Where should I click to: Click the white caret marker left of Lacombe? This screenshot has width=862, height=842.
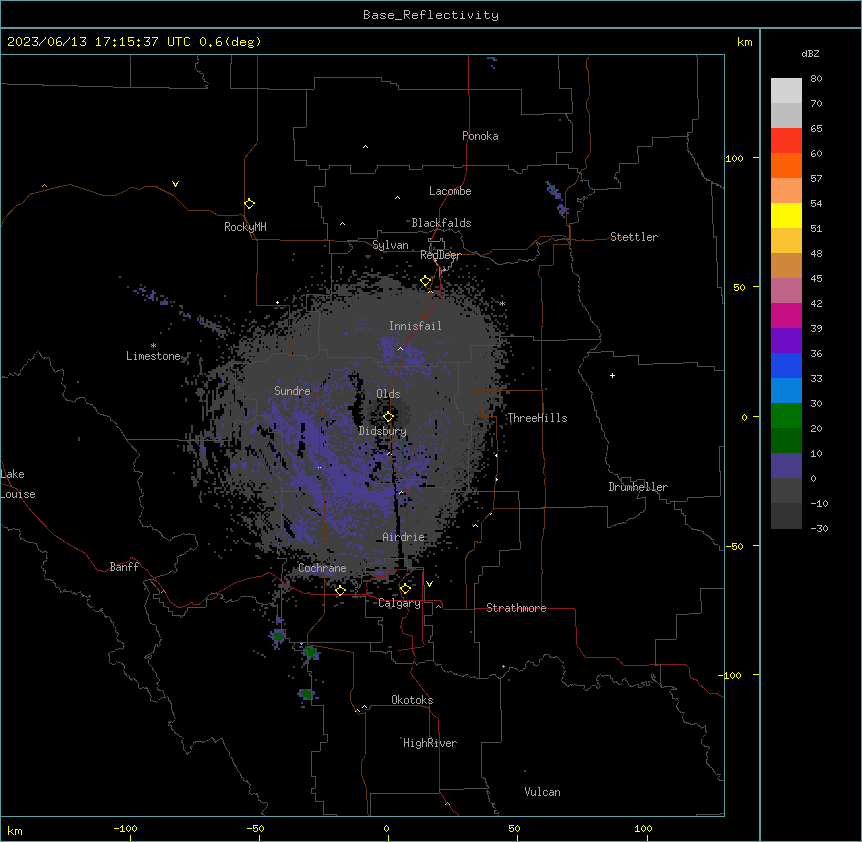(x=397, y=197)
